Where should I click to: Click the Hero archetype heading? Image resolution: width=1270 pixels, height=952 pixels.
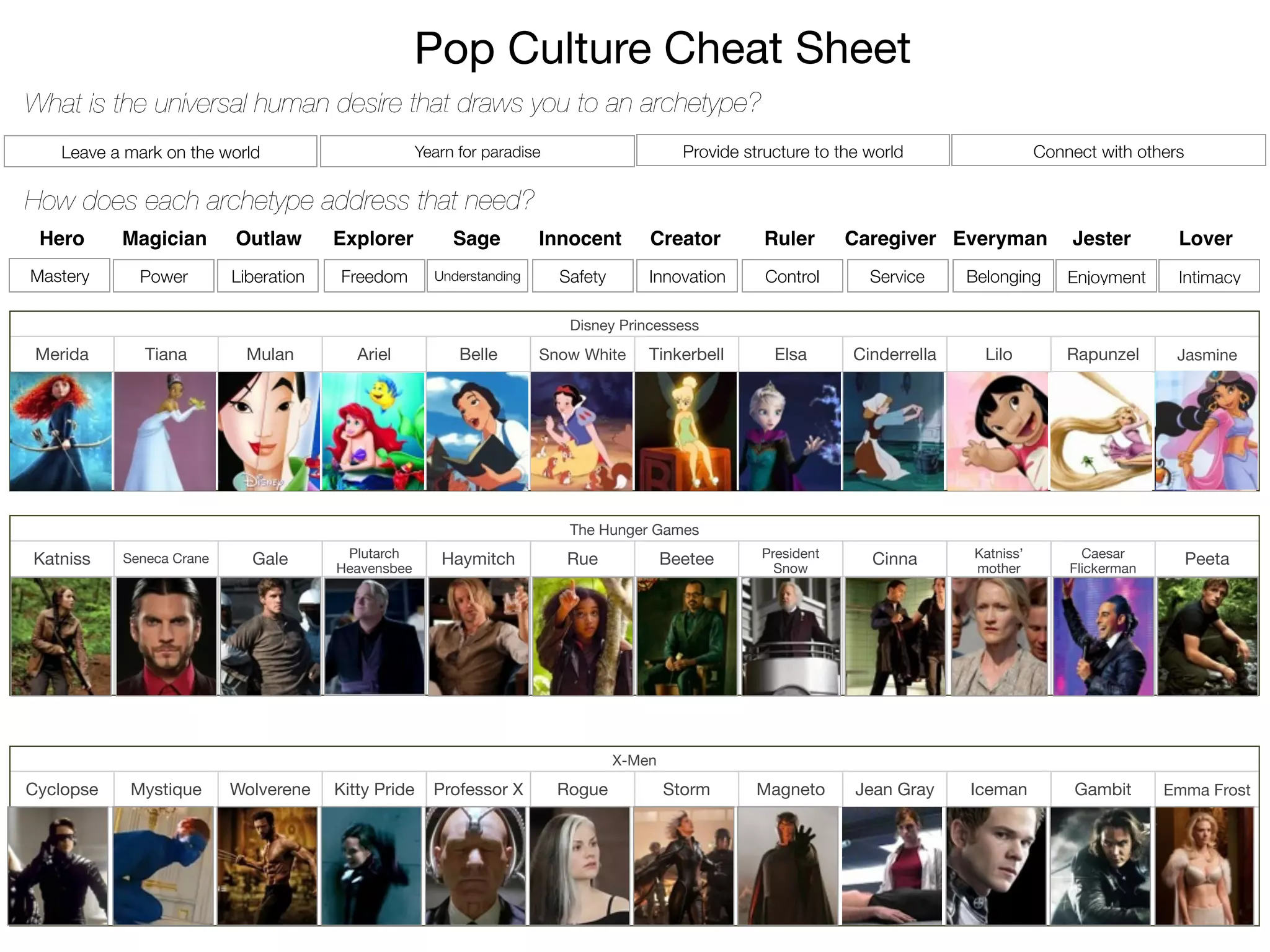coord(62,239)
